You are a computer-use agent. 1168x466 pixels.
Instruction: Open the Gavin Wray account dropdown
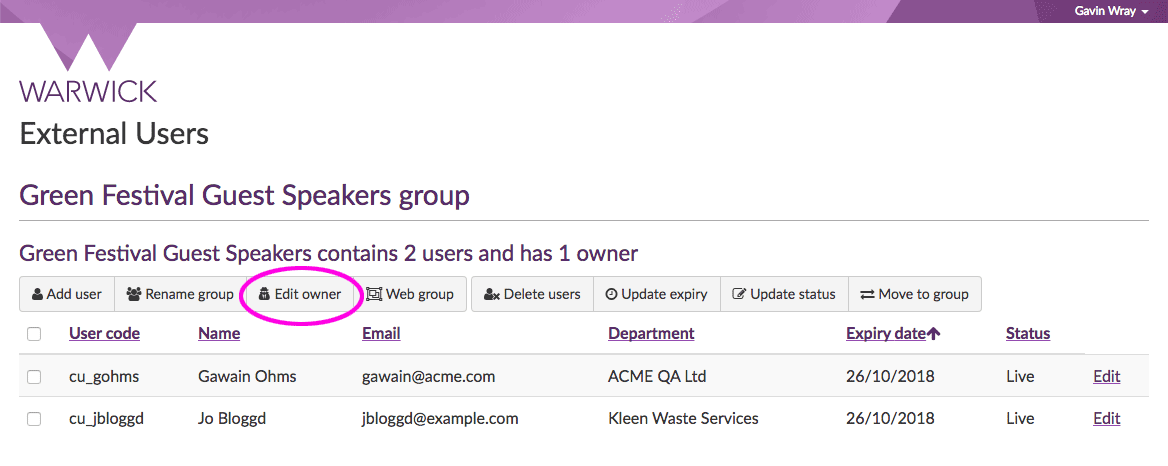point(1110,11)
